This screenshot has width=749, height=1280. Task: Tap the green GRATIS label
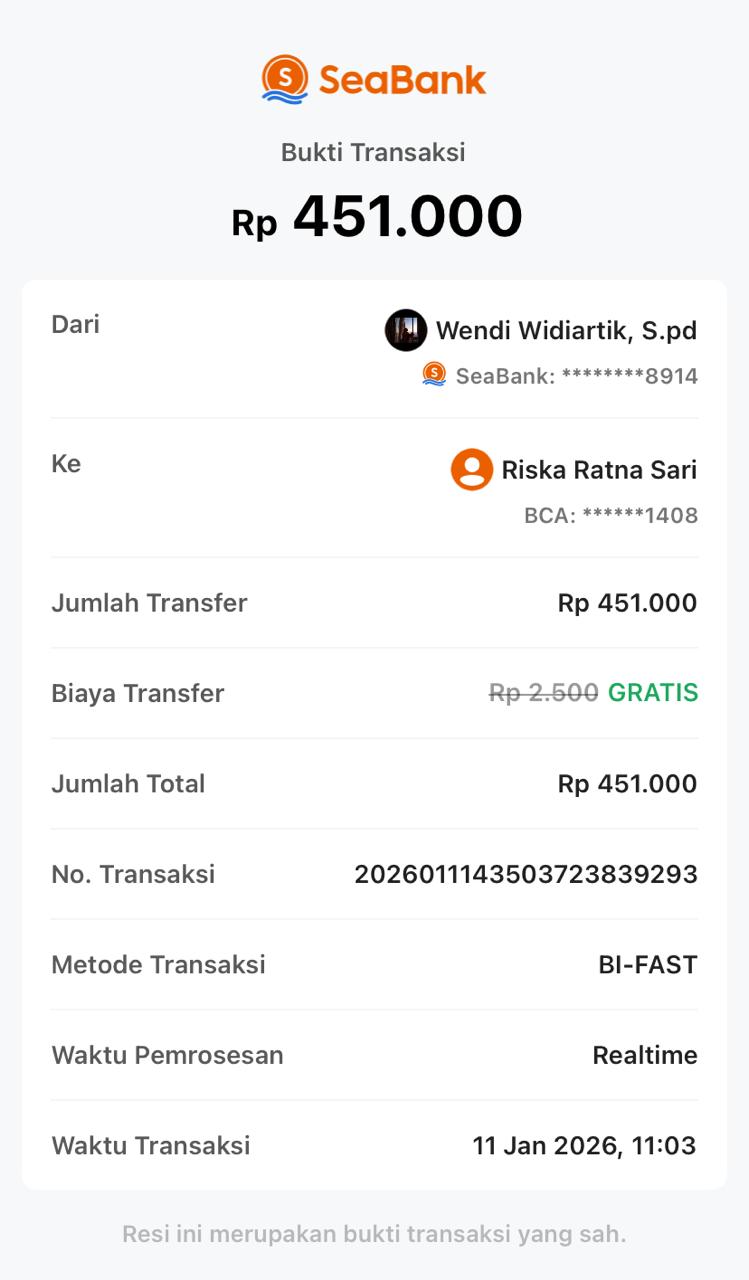tap(653, 693)
